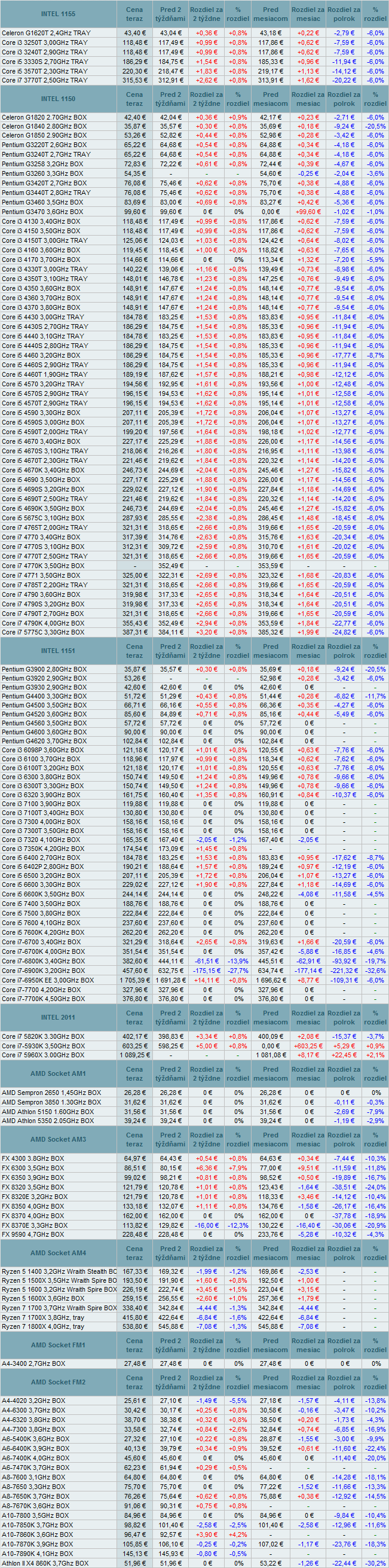Select the Core i7 3770T 2,50GHz TRAY row name
Viewport: 389px width, 1568px height.
point(44,80)
